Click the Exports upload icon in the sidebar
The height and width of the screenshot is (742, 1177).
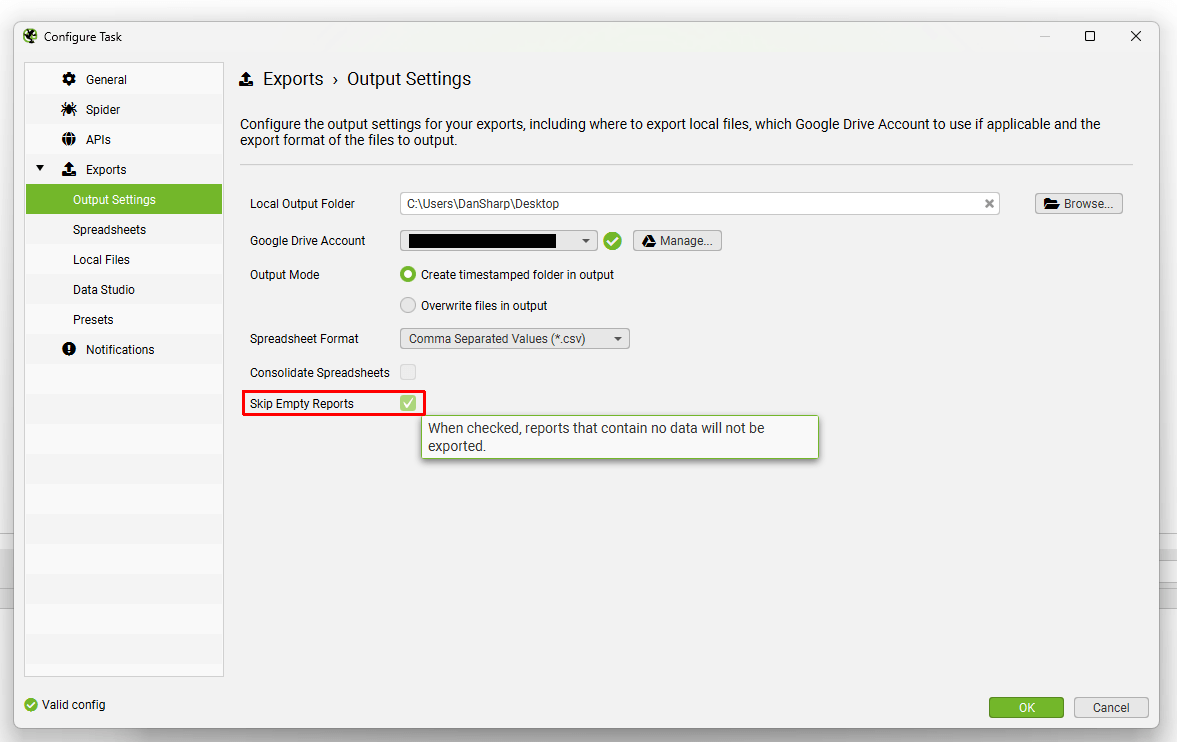pos(69,169)
